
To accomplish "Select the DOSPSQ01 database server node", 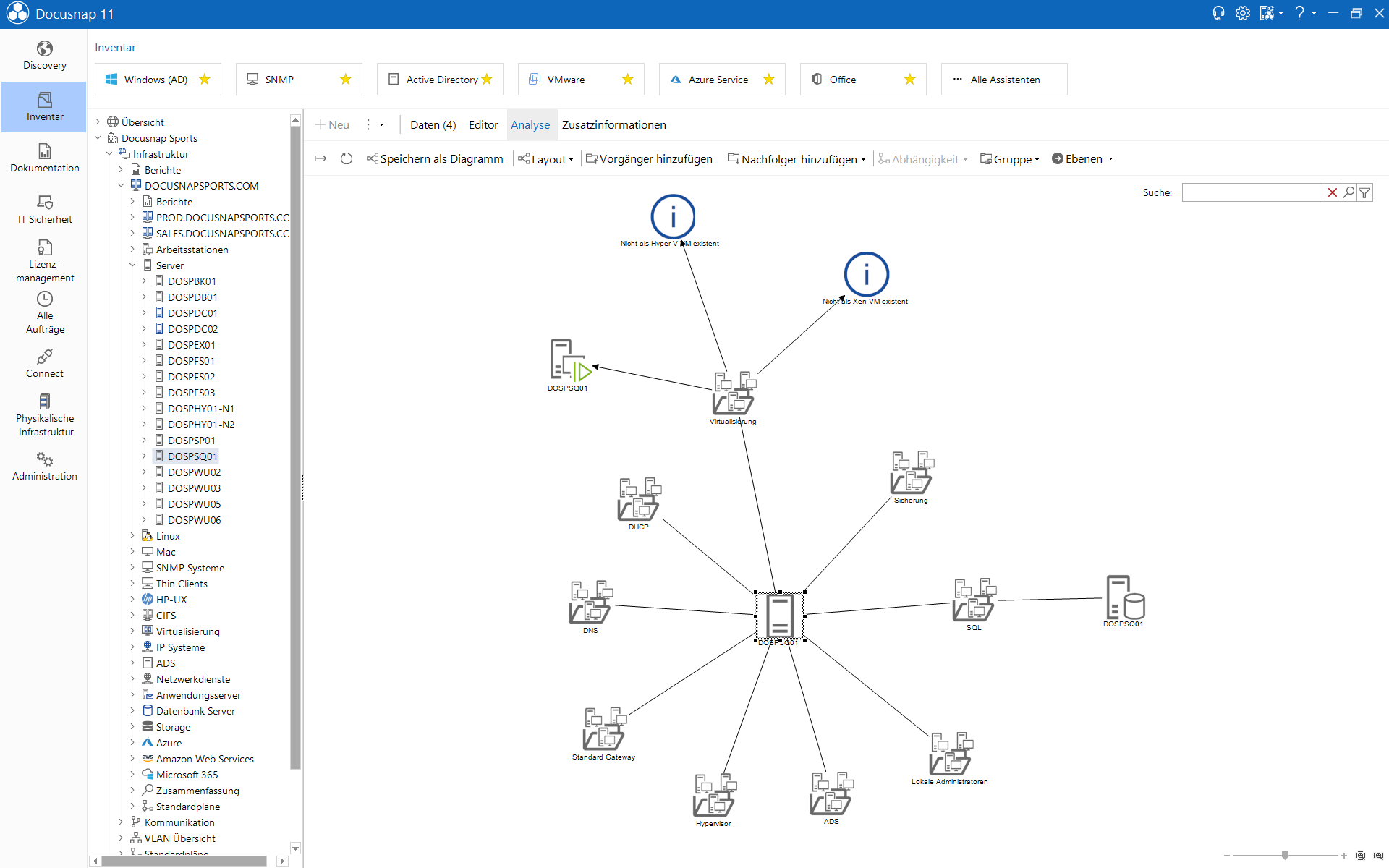I will point(1123,601).
